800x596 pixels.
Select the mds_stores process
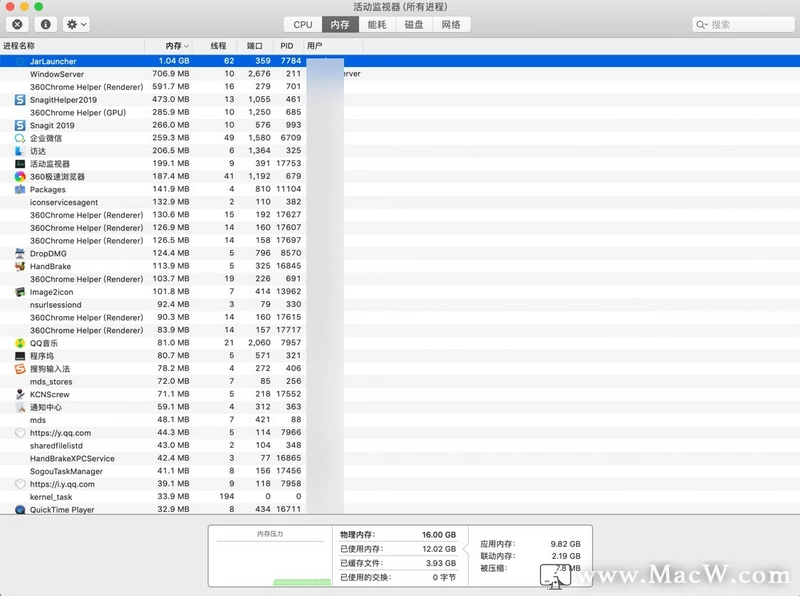(x=400, y=382)
